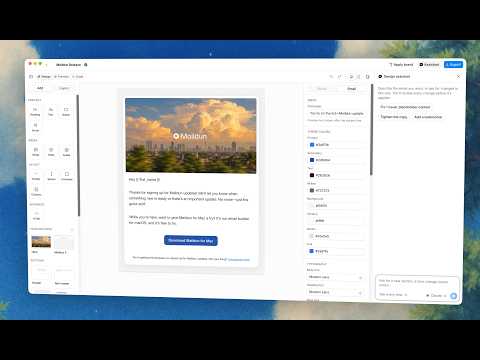Click the Add a testimonial suggestion
Viewport: 480px width, 360px height.
tap(428, 117)
